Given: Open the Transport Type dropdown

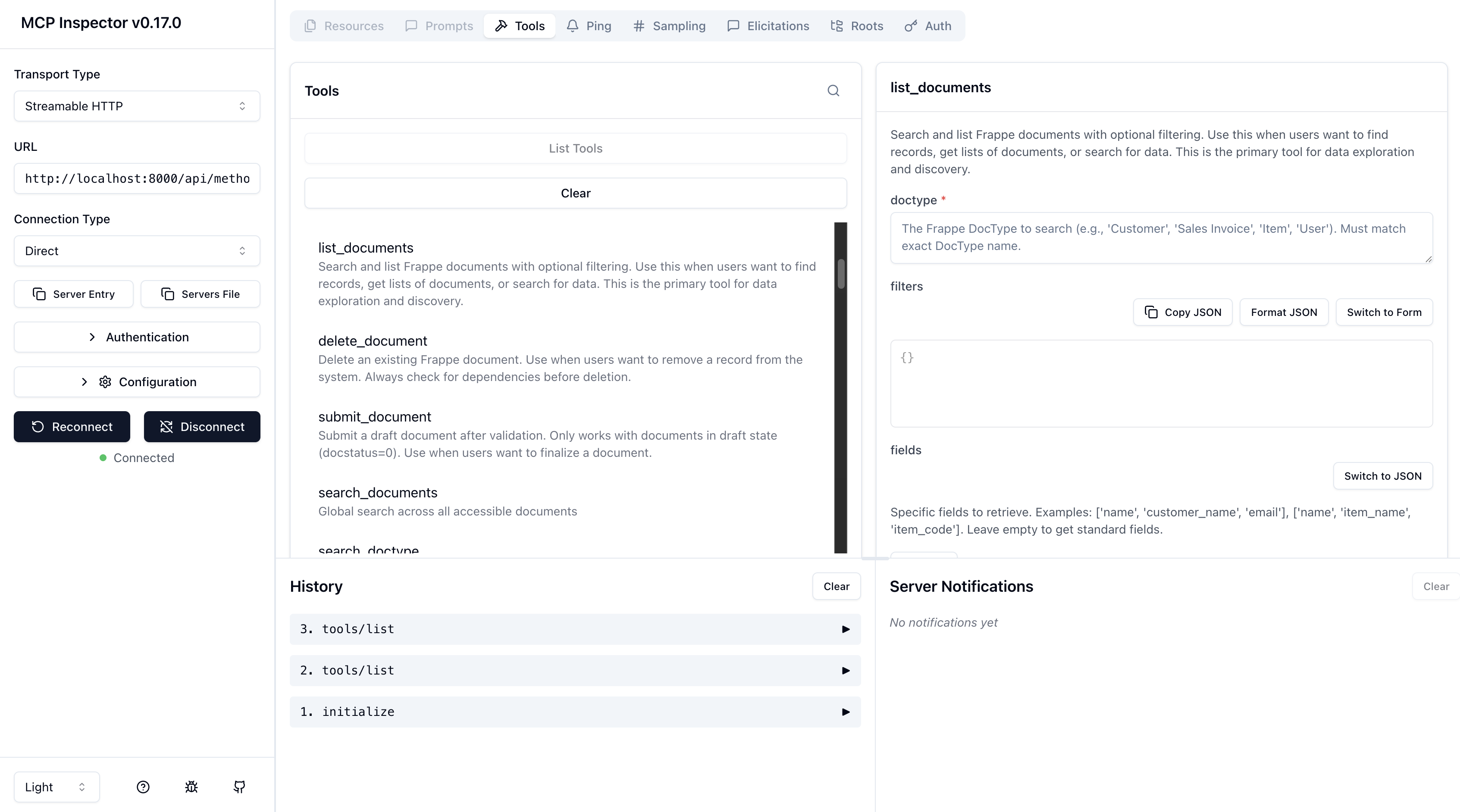Looking at the screenshot, I should pyautogui.click(x=137, y=106).
